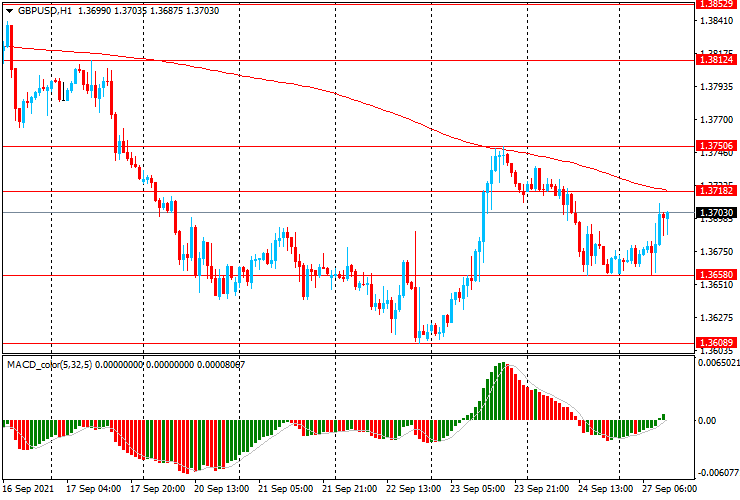This screenshot has width=740, height=500.
Task: Click the 1.36275 price scale value
Action: click(717, 318)
